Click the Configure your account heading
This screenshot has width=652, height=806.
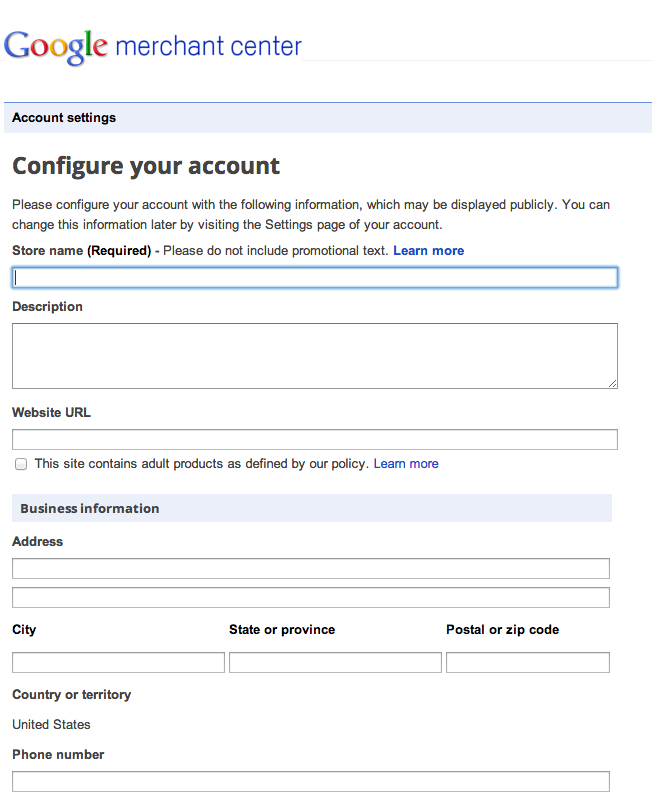pos(146,166)
